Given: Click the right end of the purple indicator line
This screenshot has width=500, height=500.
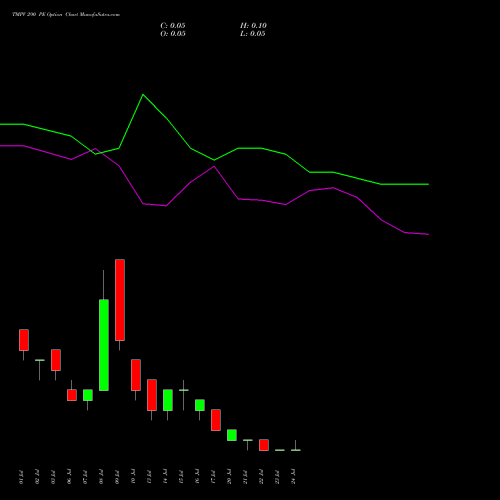Looking at the screenshot, I should click(428, 234).
